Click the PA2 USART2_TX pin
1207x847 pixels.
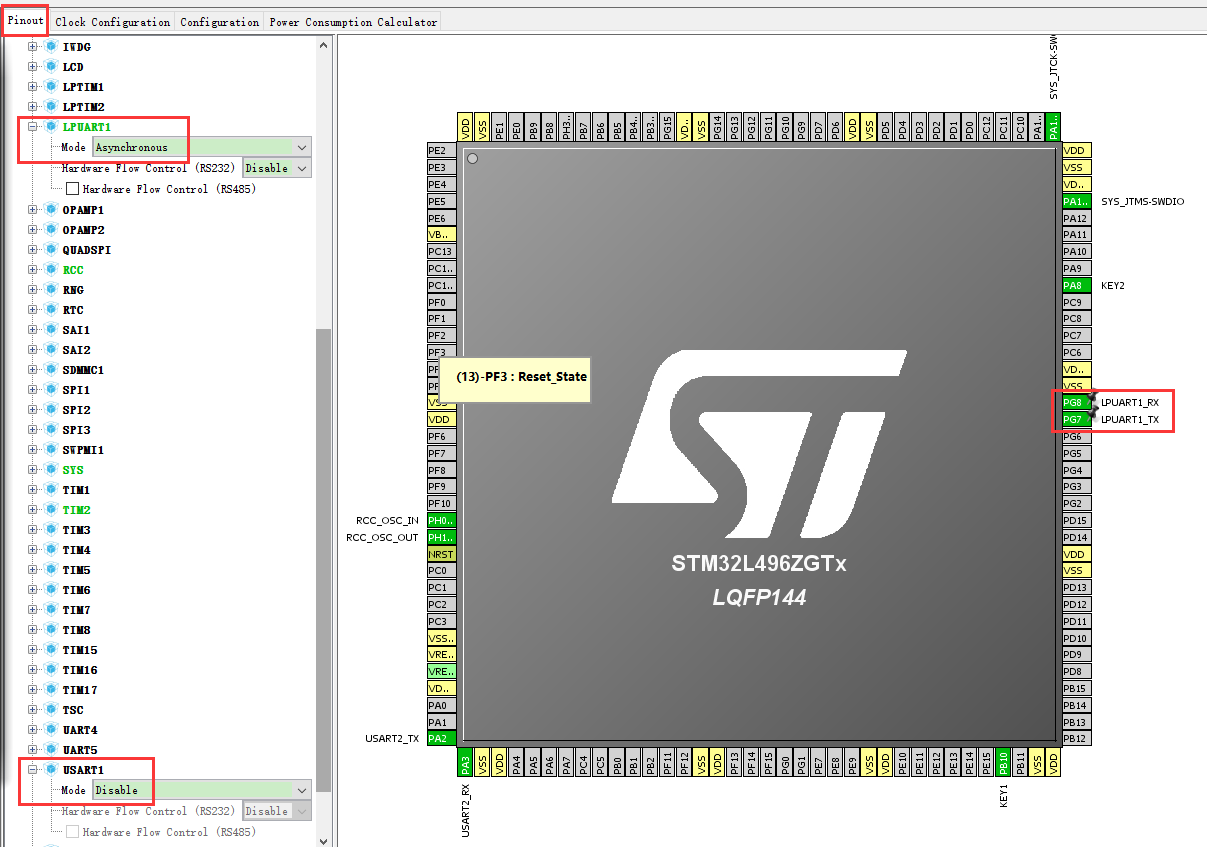click(x=442, y=738)
